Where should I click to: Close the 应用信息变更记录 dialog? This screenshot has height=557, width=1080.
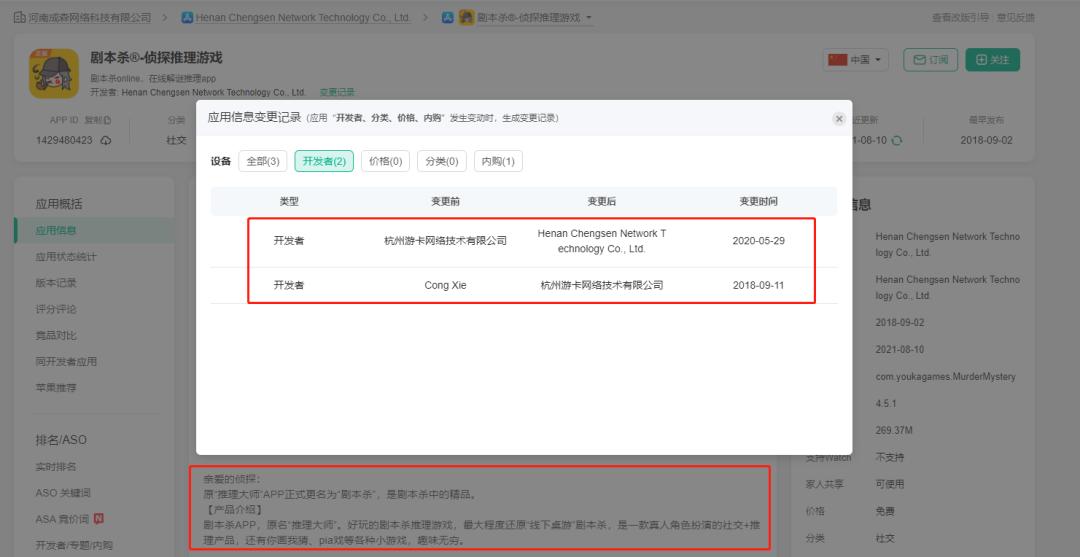pyautogui.click(x=838, y=119)
